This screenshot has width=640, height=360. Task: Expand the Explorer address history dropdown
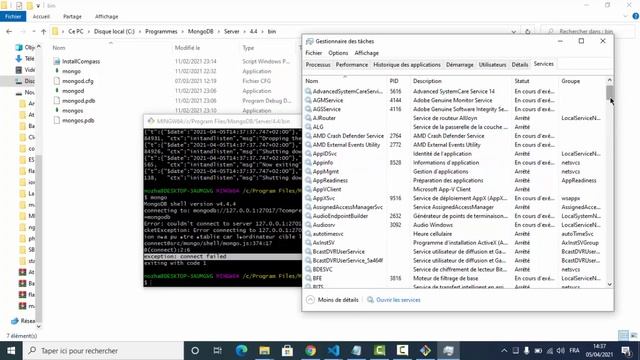tap(514, 31)
